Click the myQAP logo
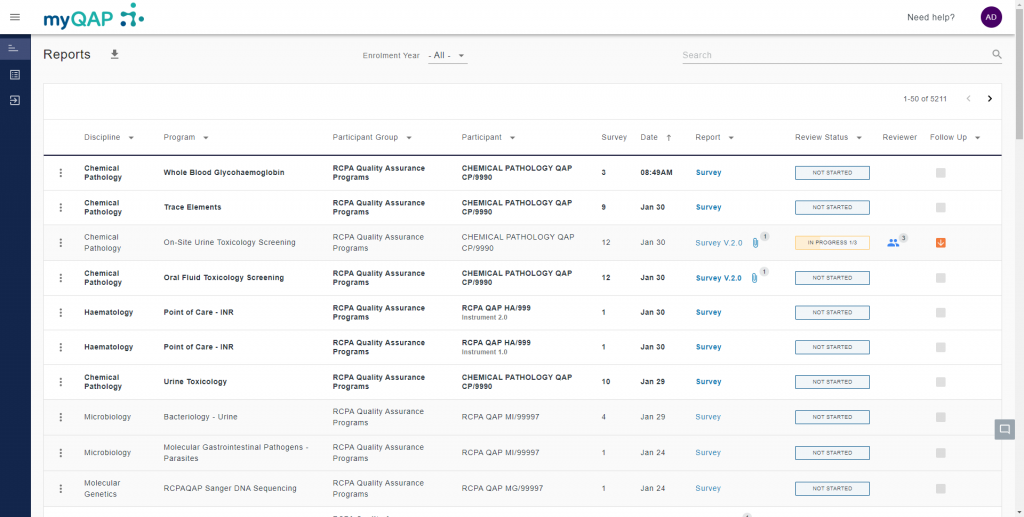 (93, 16)
